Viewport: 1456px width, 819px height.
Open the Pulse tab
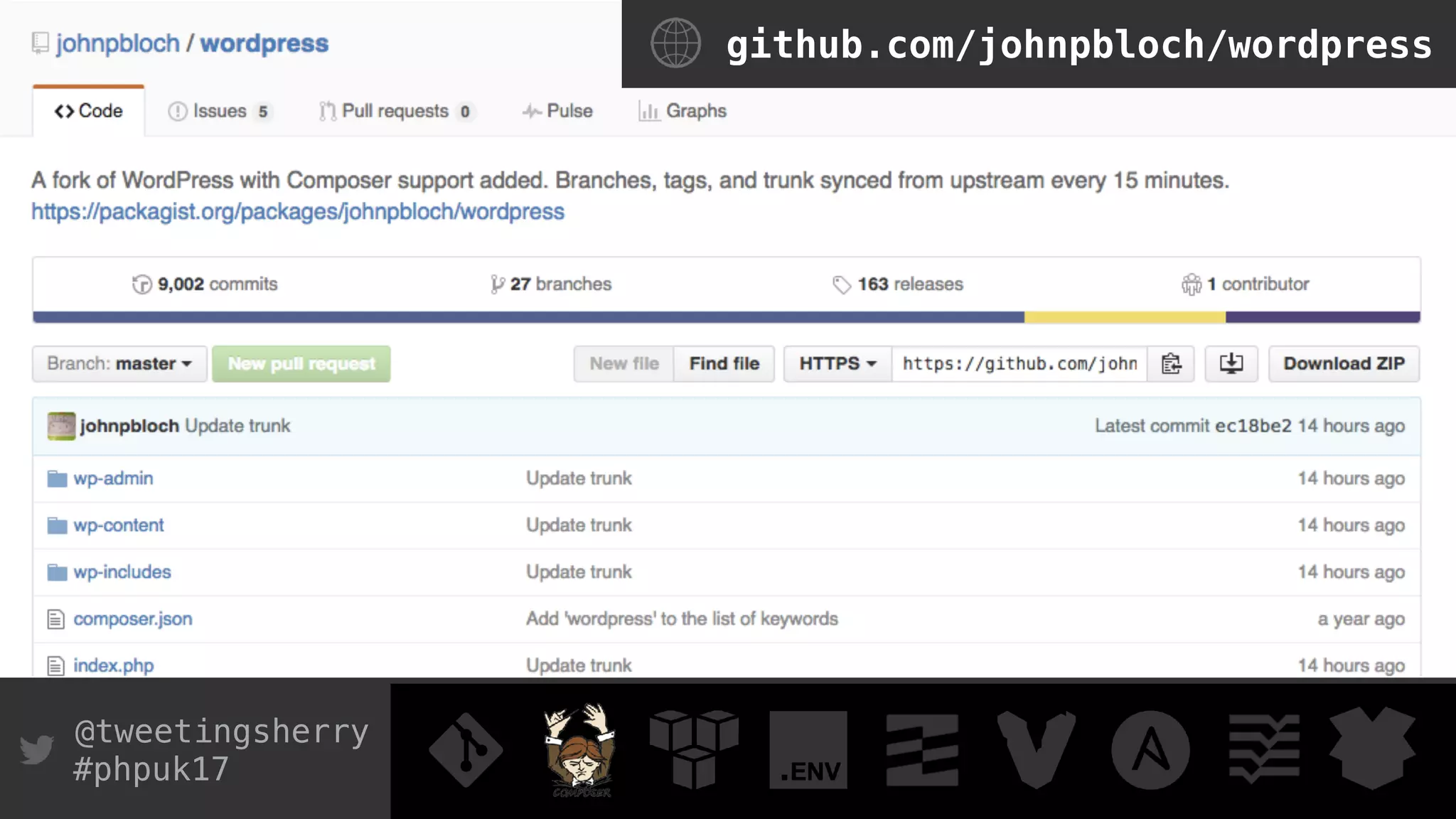[557, 112]
